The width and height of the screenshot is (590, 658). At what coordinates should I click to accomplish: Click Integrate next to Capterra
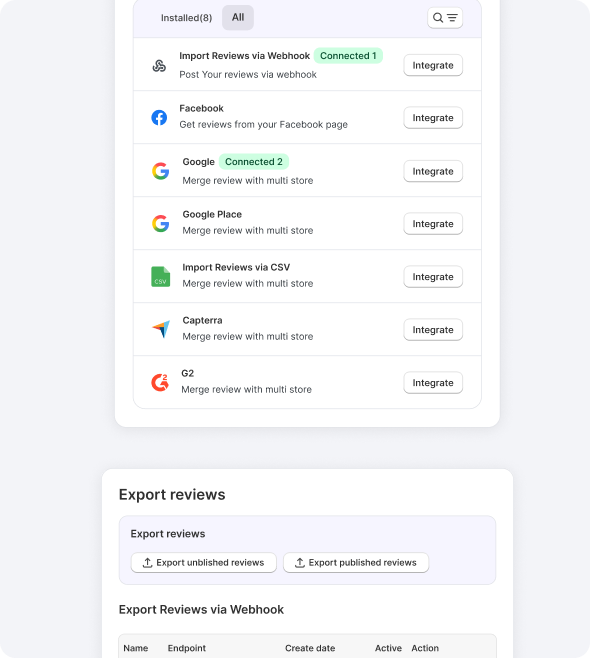[433, 329]
